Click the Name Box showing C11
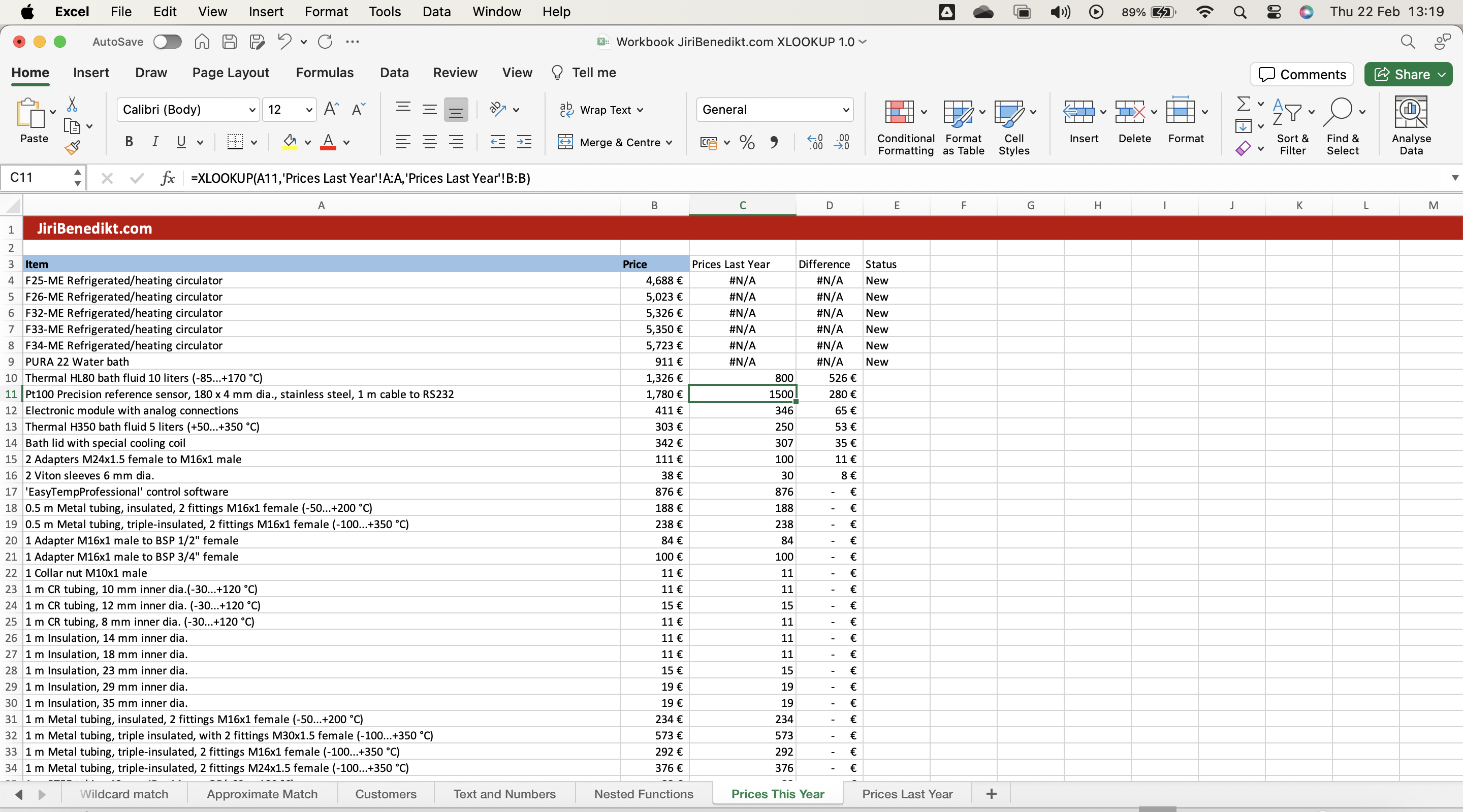 click(37, 178)
